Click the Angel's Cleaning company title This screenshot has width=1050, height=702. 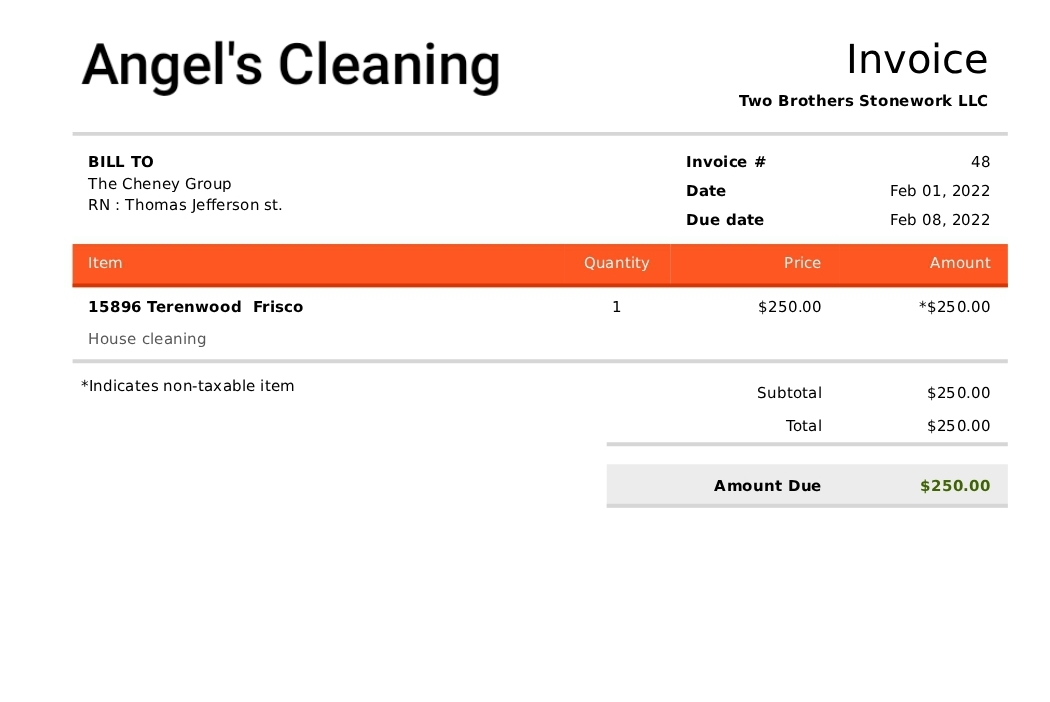click(x=291, y=66)
